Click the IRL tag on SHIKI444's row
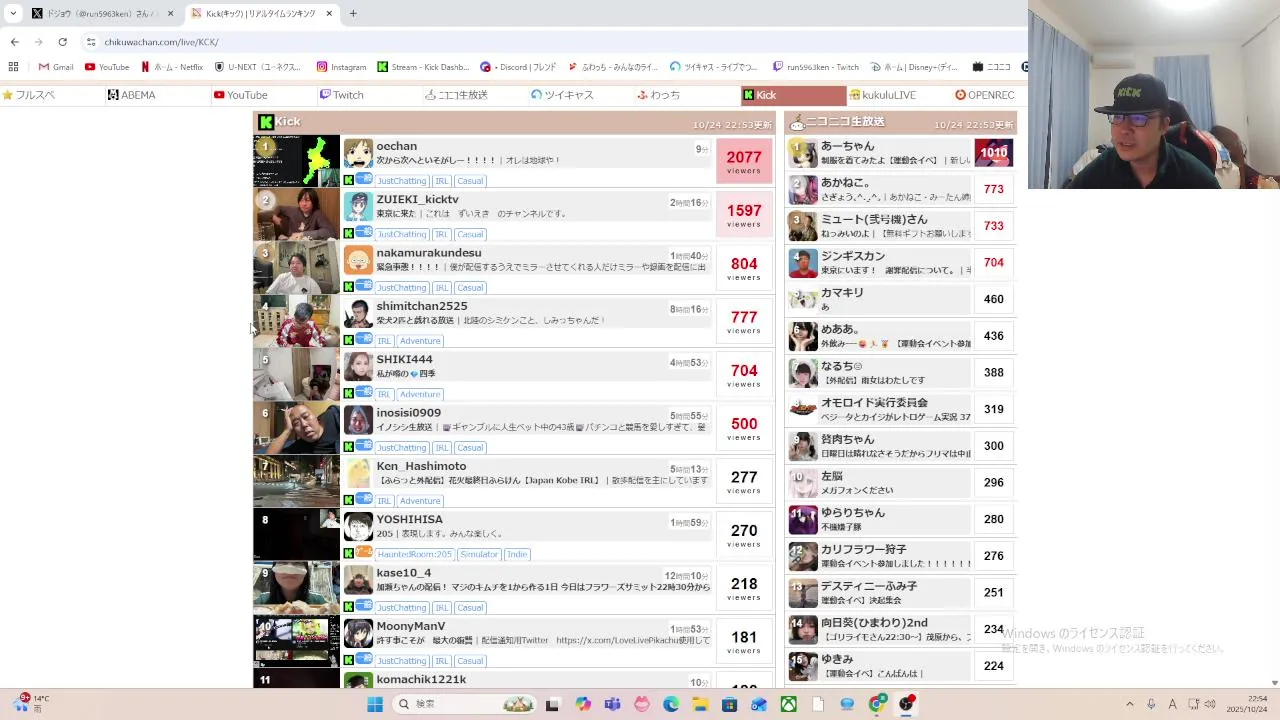This screenshot has height=720, width=1280. click(x=384, y=394)
